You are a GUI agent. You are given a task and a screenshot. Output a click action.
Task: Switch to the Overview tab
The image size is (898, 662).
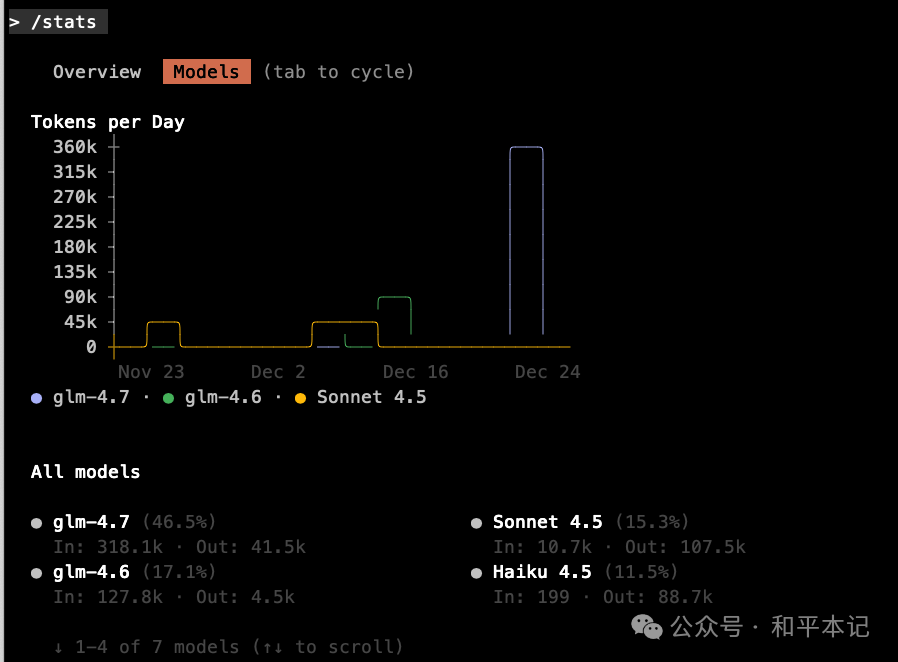[x=97, y=72]
